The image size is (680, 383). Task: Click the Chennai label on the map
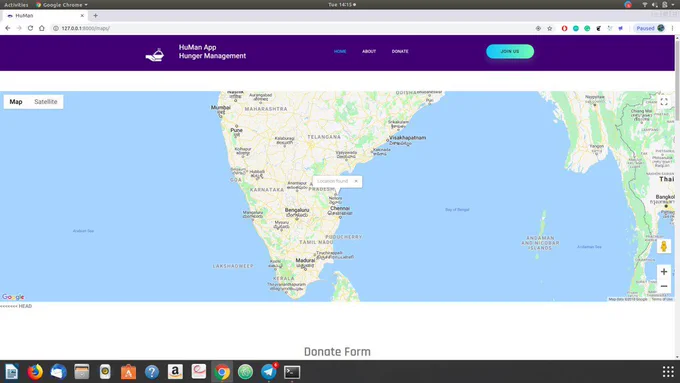click(x=340, y=209)
